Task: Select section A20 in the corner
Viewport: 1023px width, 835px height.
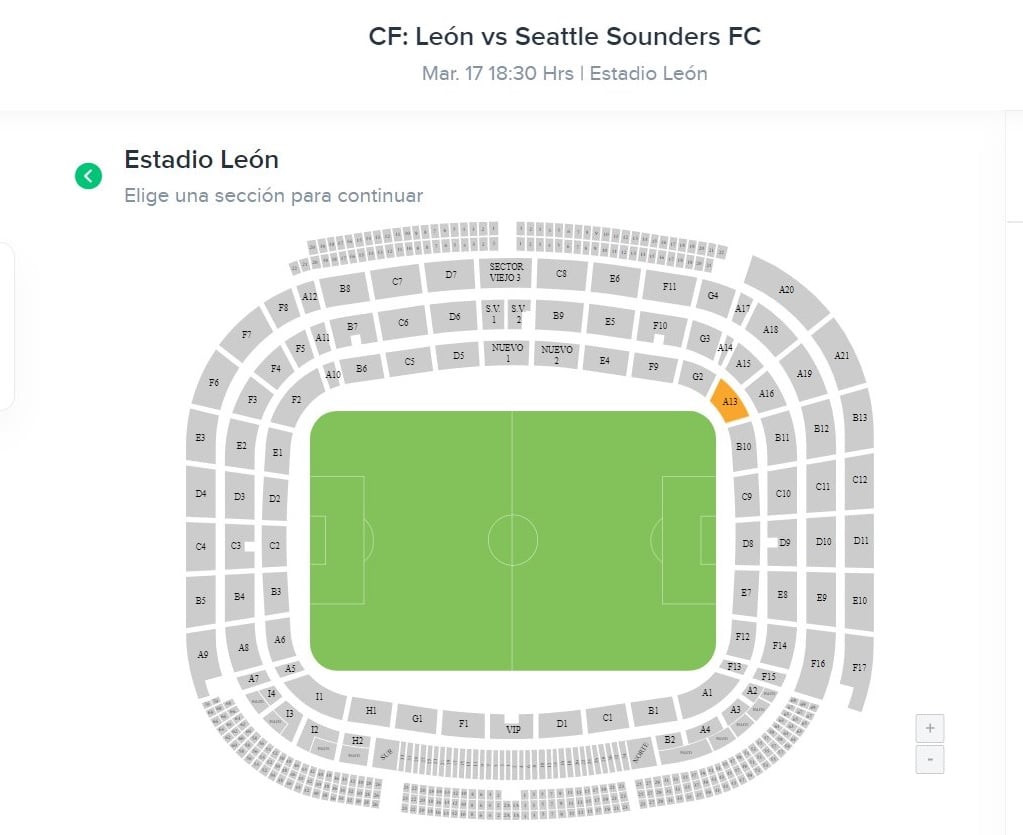Action: [x=785, y=289]
